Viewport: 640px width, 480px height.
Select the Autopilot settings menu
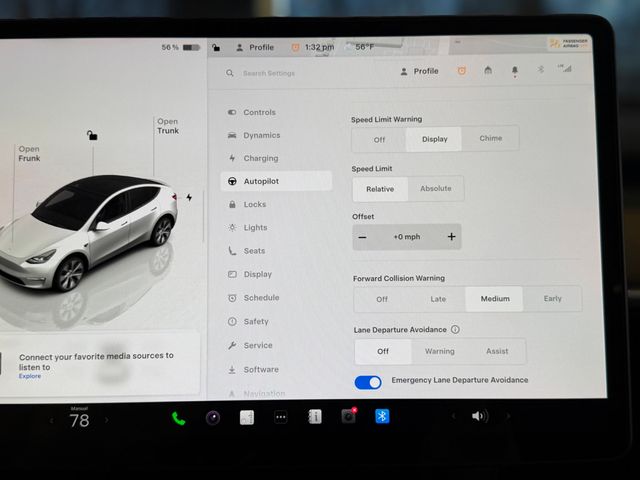(x=276, y=181)
